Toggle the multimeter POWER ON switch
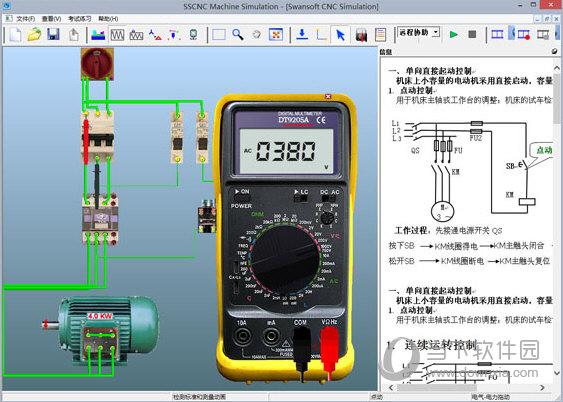 [242, 198]
